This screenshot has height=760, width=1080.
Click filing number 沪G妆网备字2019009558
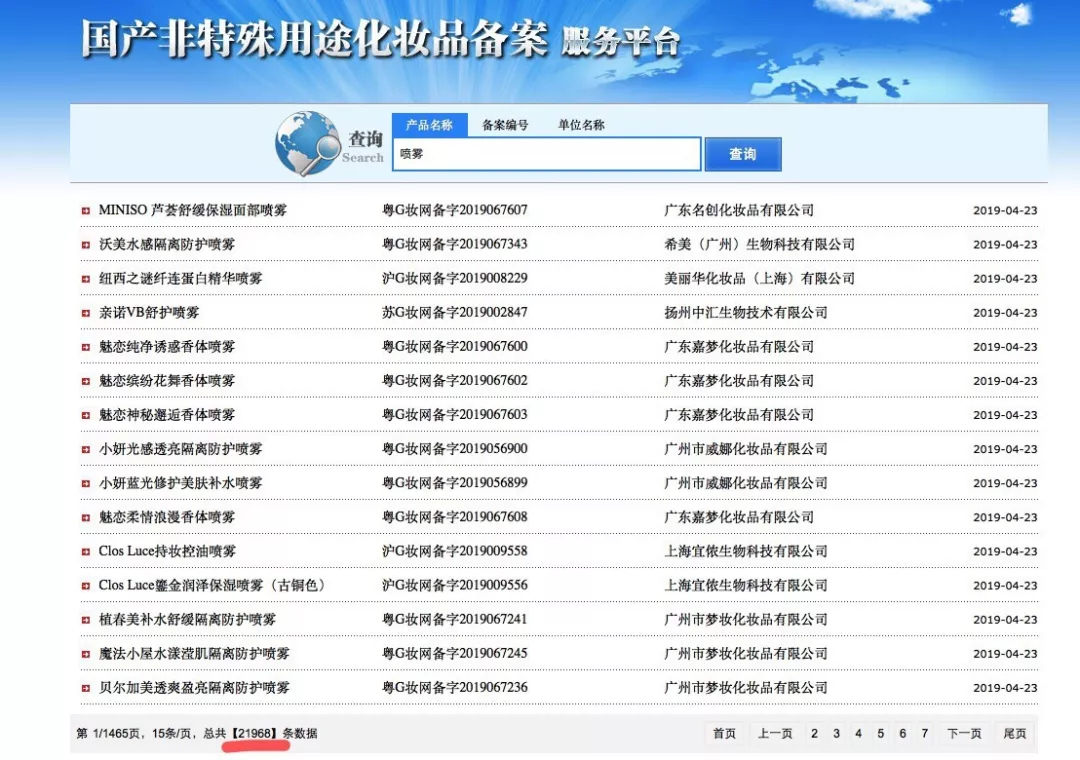tap(455, 551)
